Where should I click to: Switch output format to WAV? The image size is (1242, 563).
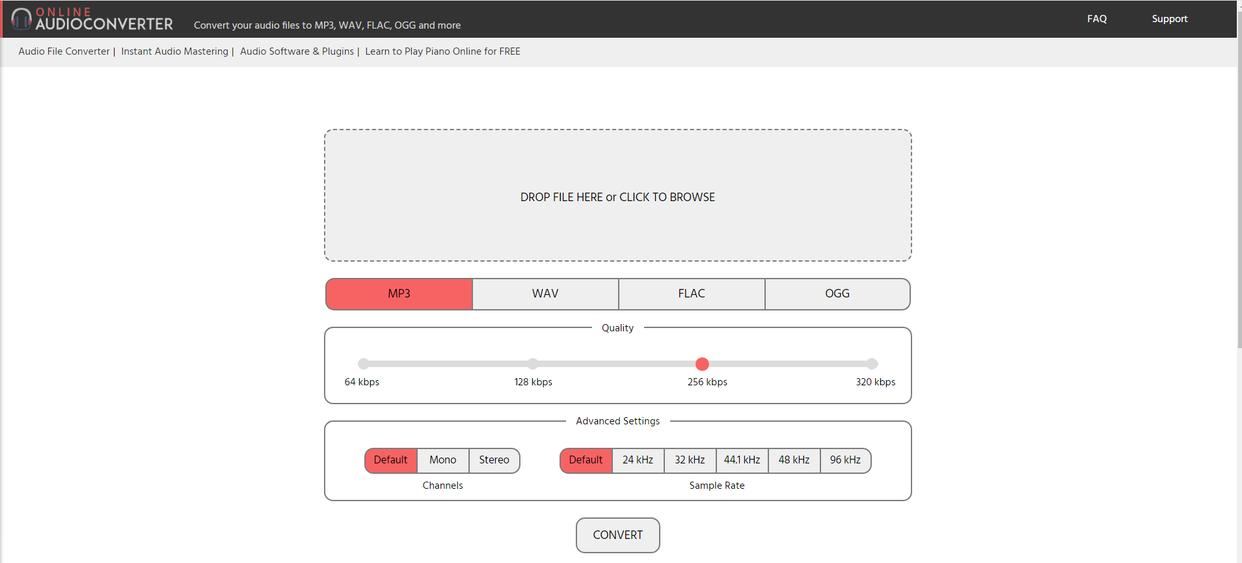545,294
